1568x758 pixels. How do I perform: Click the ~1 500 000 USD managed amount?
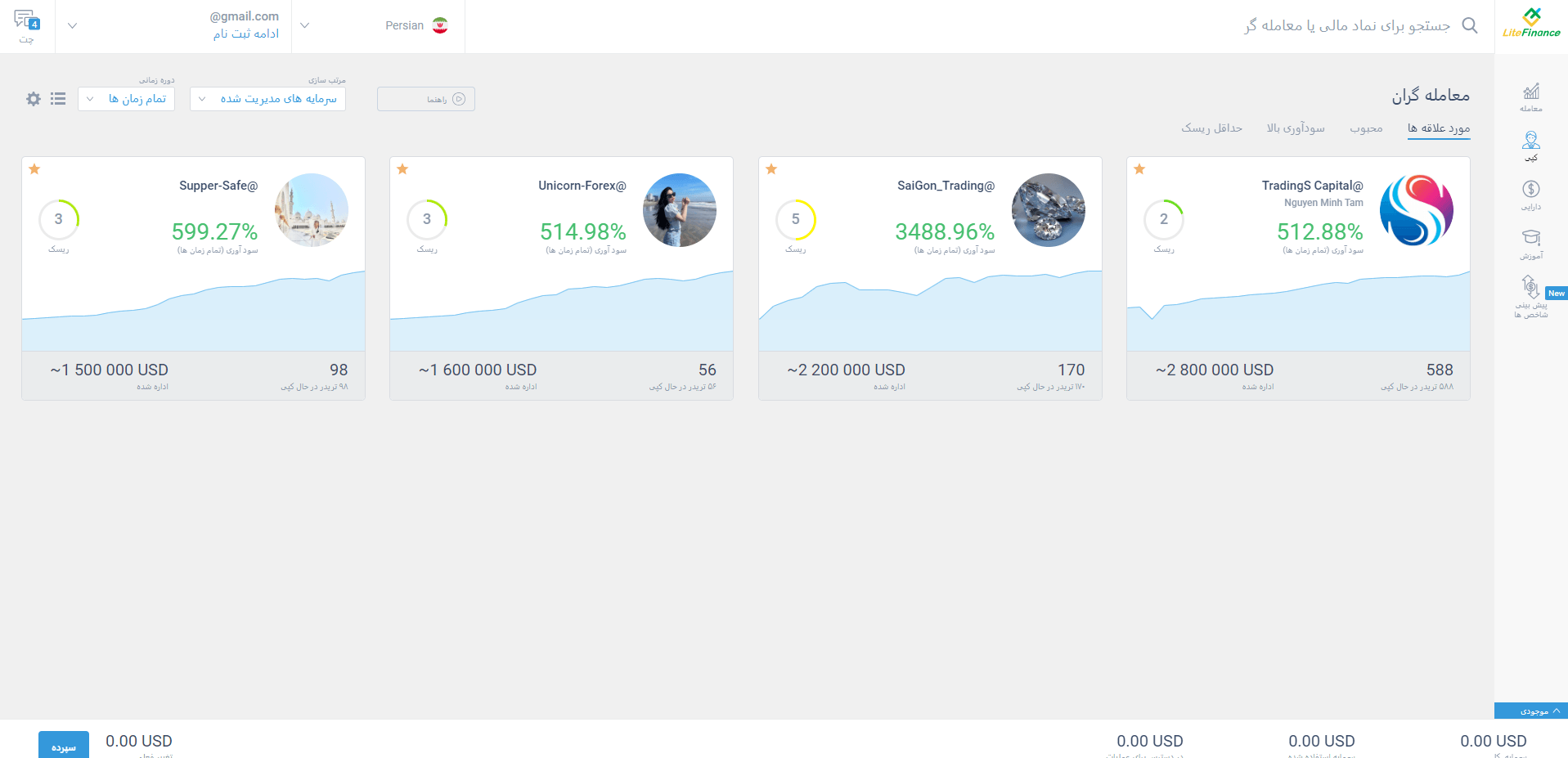click(x=110, y=370)
